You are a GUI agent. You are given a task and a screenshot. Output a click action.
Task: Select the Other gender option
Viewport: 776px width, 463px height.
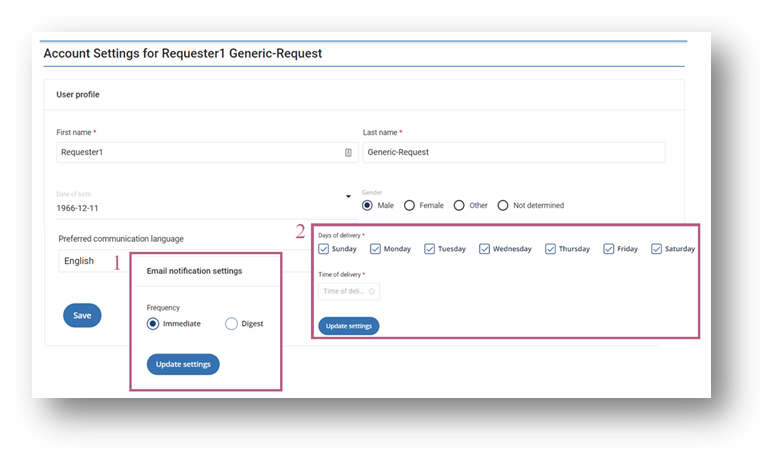pyautogui.click(x=459, y=205)
